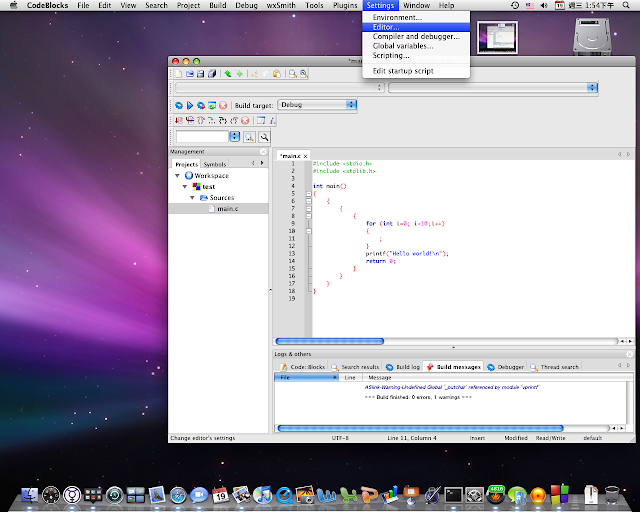Viewport: 640px width, 512px height.
Task: Collapse the Sources folder node
Action: click(192, 198)
